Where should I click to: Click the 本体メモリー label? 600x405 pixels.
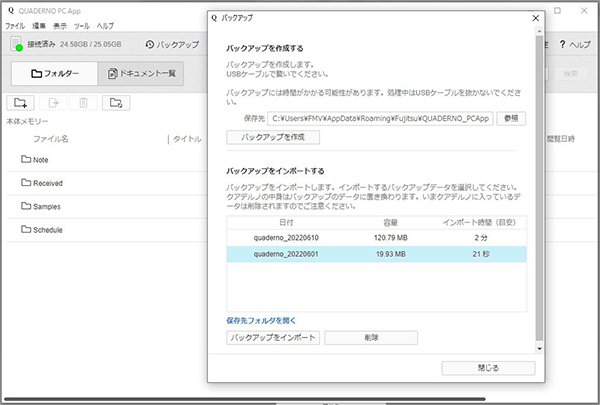point(27,121)
